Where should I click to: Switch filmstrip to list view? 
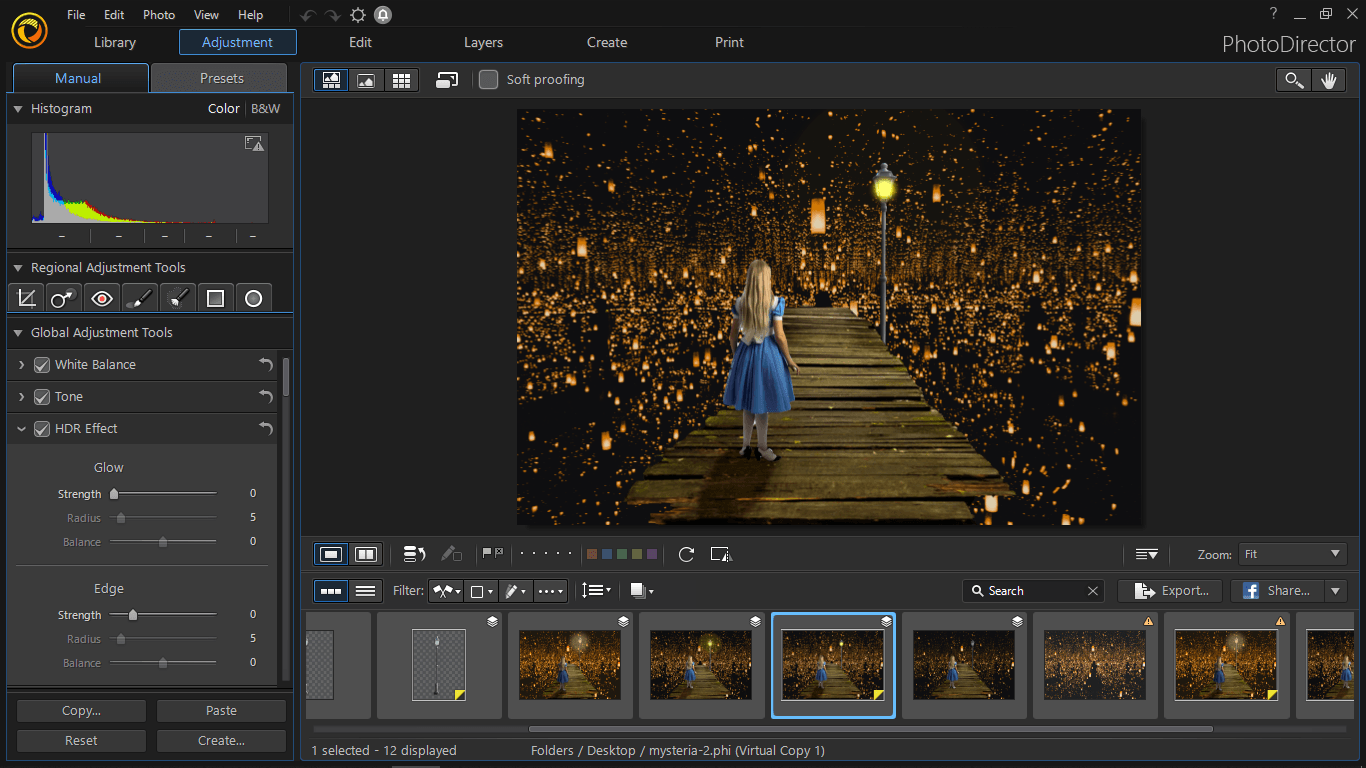coord(365,591)
